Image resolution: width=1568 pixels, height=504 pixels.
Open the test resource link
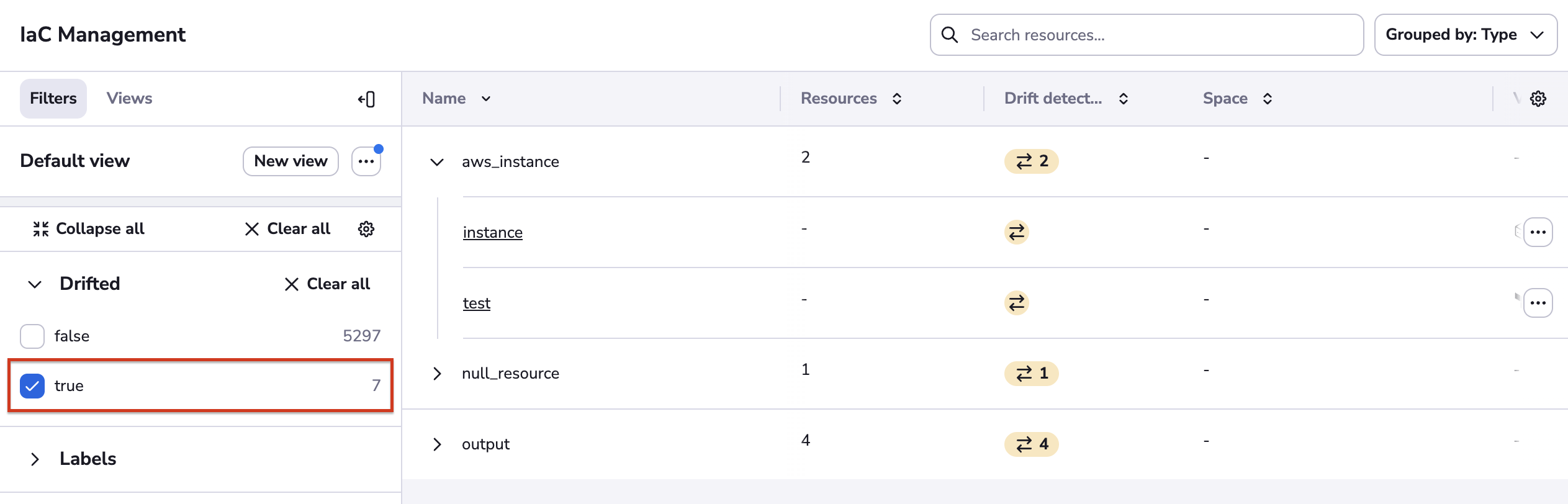476,304
